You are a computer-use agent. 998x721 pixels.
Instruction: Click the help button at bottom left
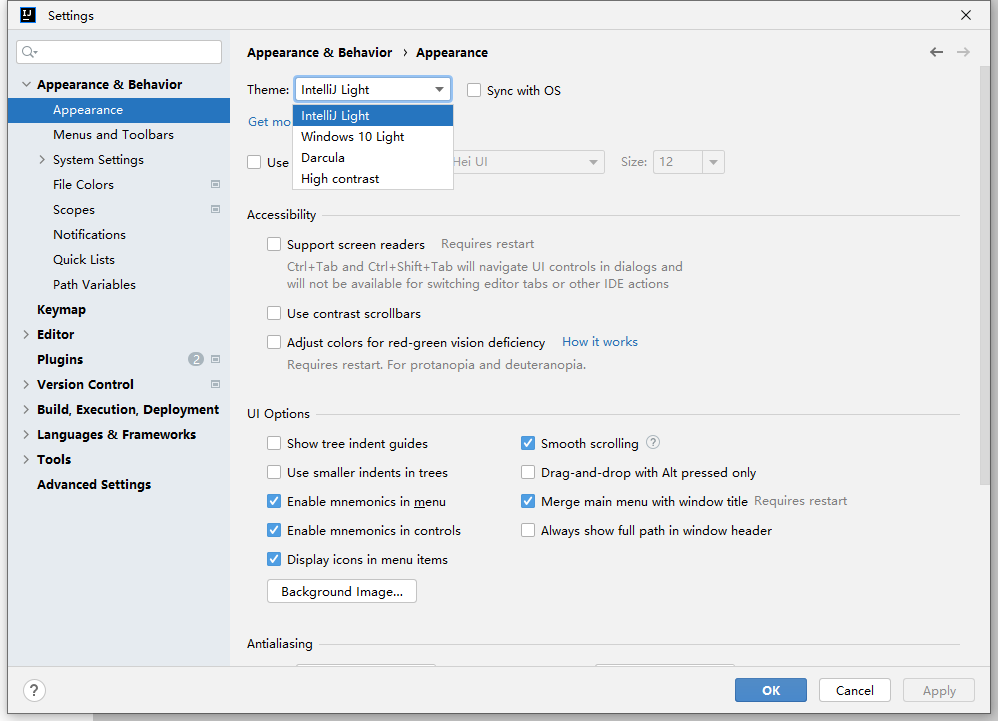(34, 690)
